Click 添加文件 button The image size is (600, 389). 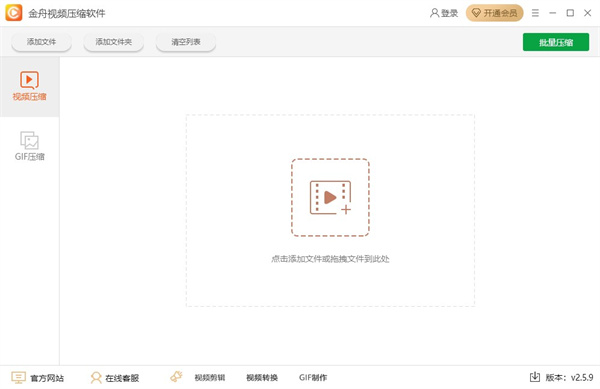pyautogui.click(x=41, y=42)
